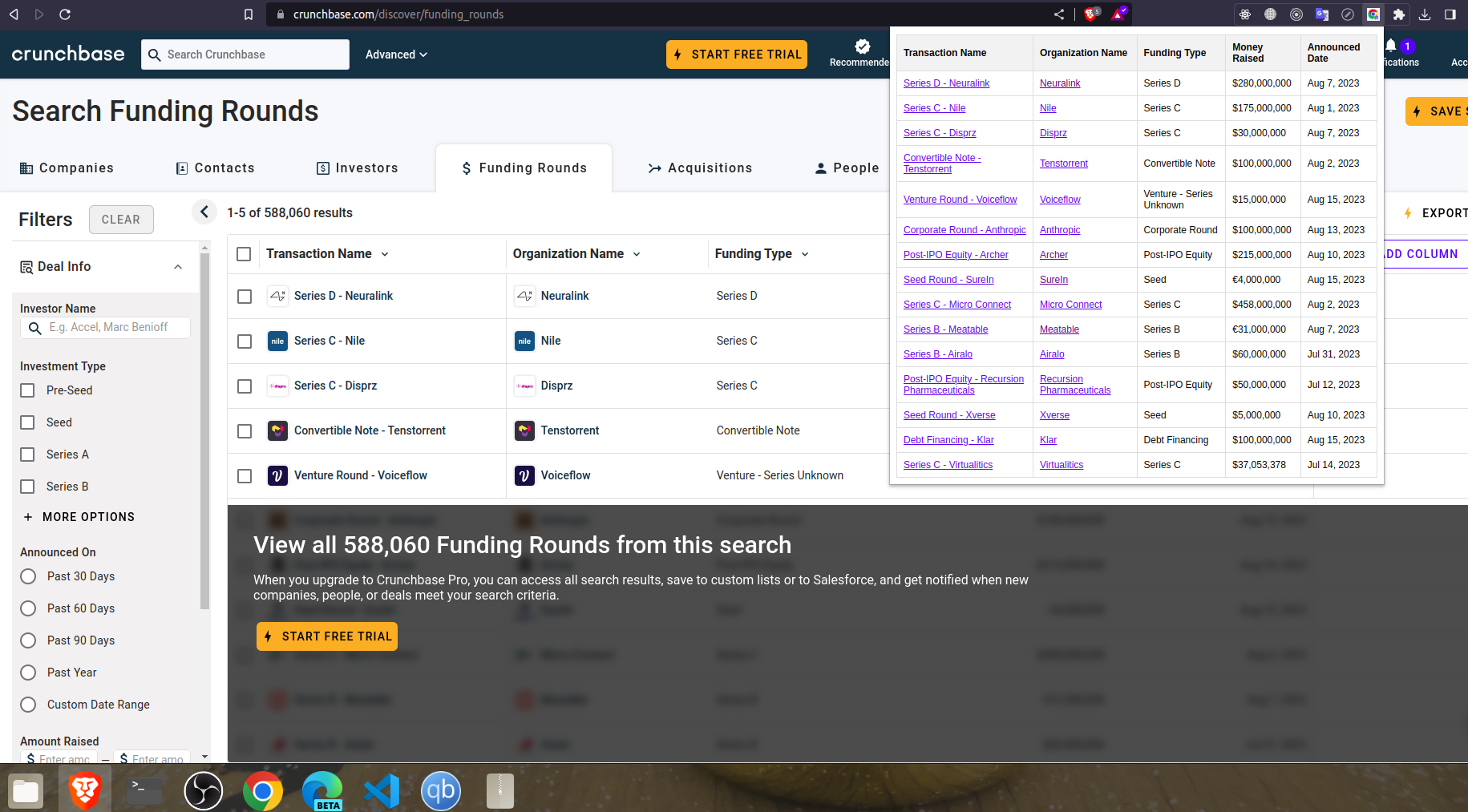
Task: Select the Series C - Disprz row checkbox
Action: 245,386
